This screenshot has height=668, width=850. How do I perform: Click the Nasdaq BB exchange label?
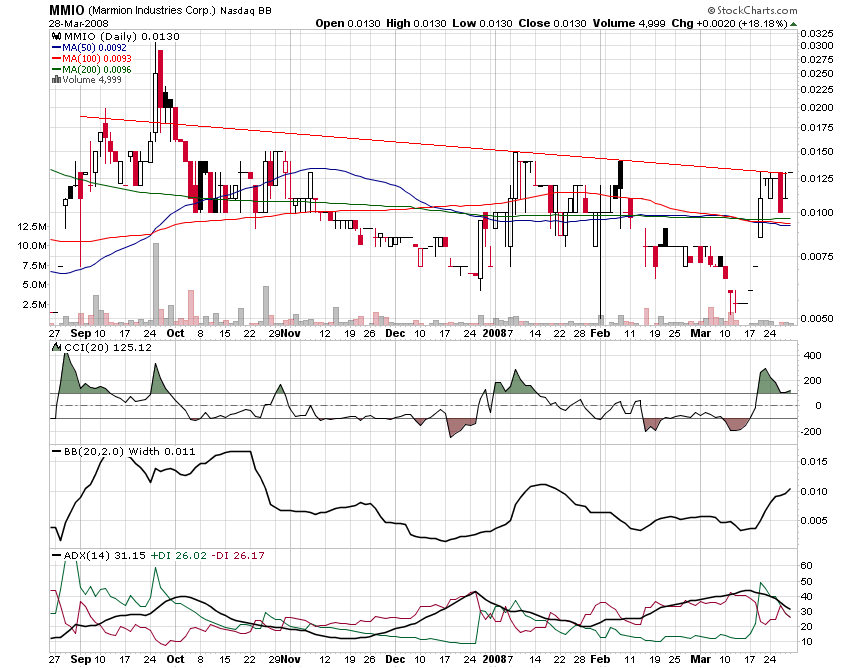point(246,10)
